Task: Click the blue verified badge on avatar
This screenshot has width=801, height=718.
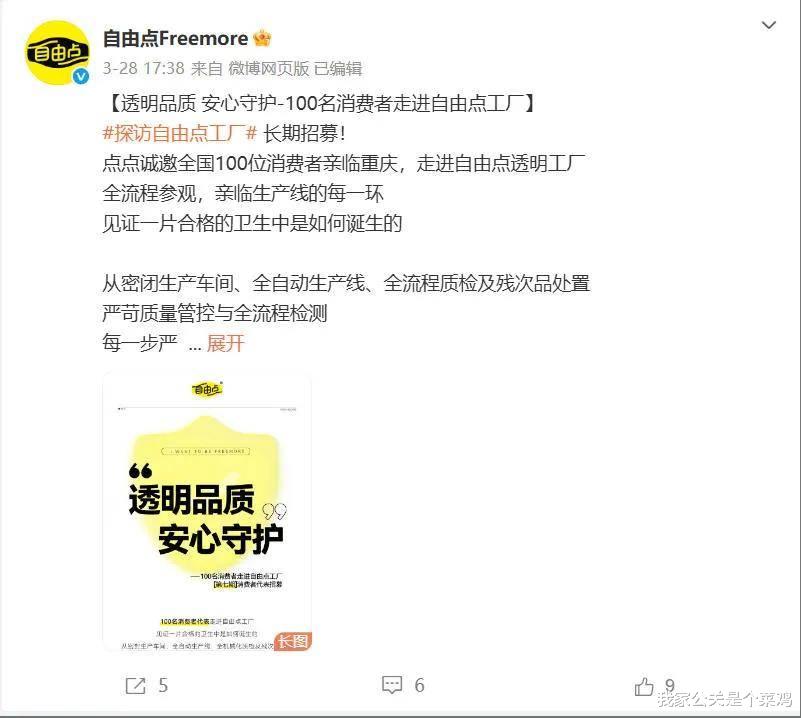Action: pyautogui.click(x=81, y=77)
